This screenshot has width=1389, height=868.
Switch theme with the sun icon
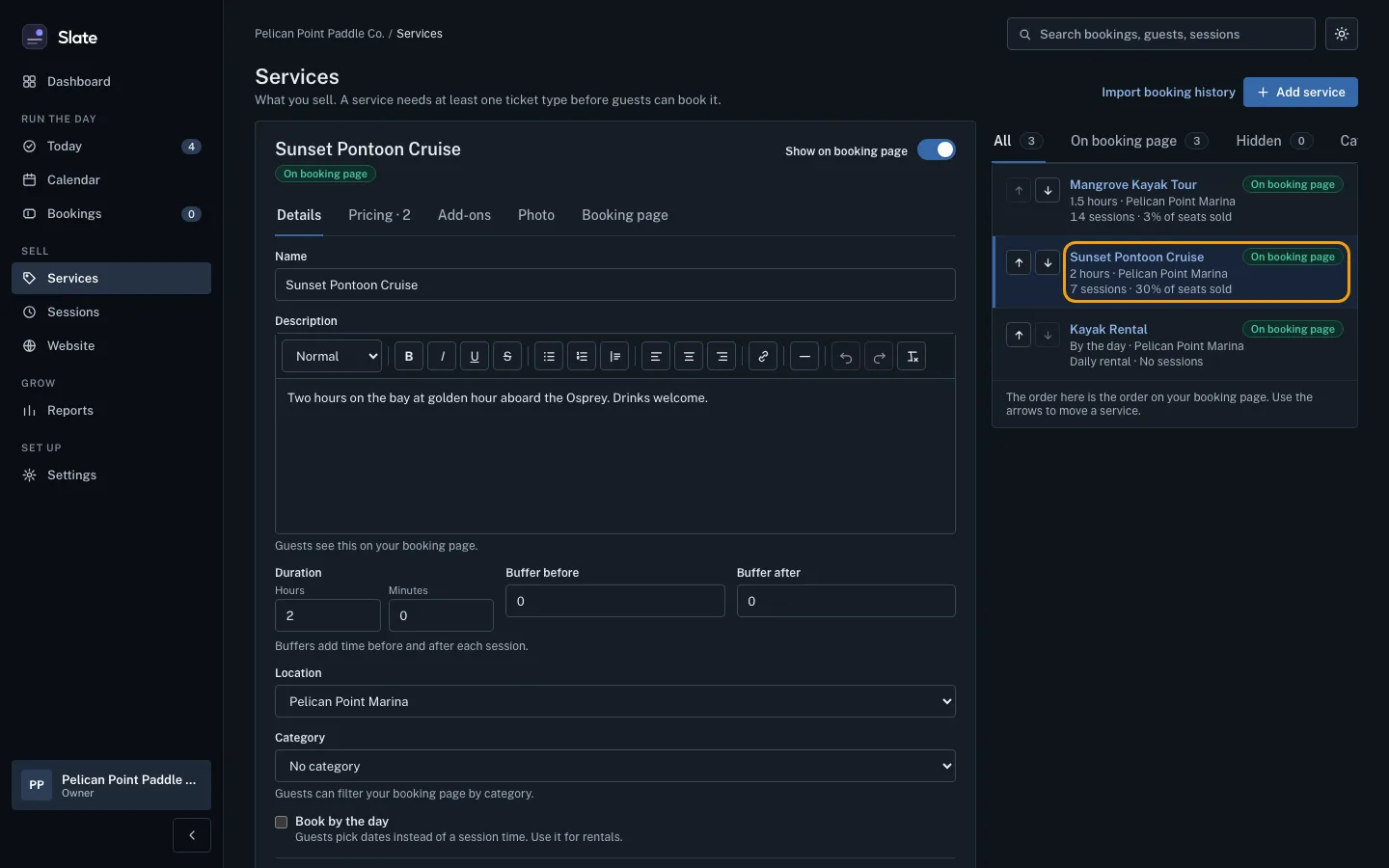(1342, 34)
